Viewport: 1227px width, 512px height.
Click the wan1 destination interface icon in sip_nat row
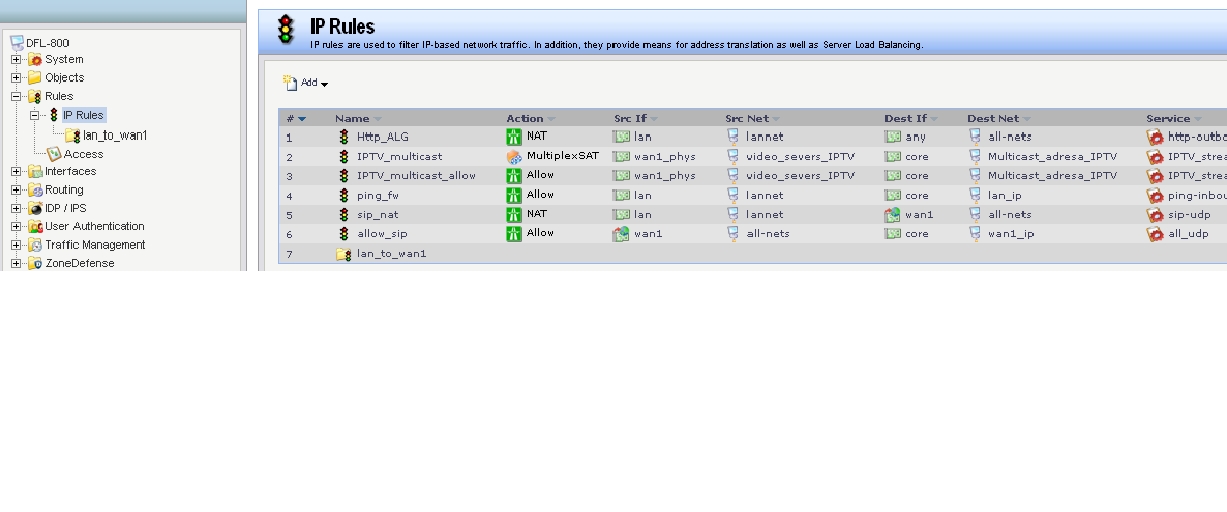893,214
